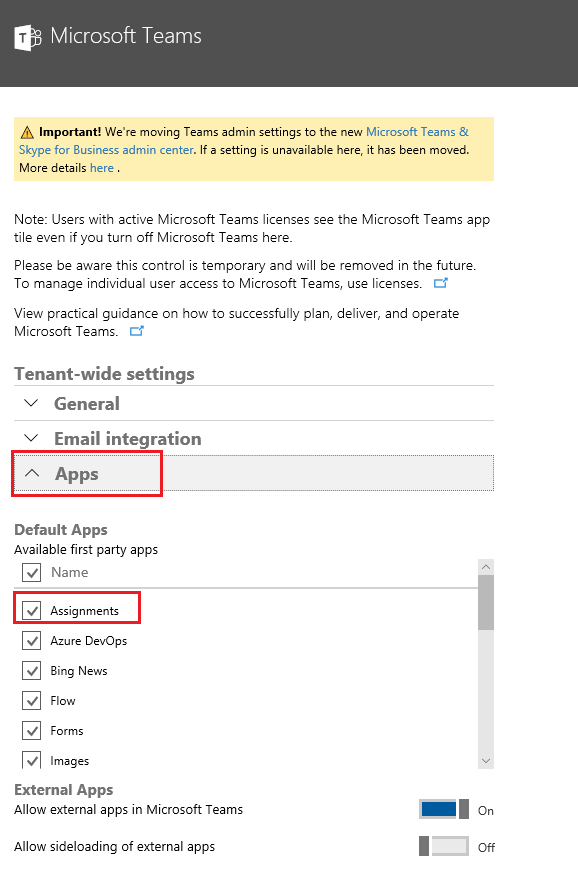Open Microsoft Teams & Skype admin center link
Image resolution: width=578 pixels, height=869 pixels.
244,141
